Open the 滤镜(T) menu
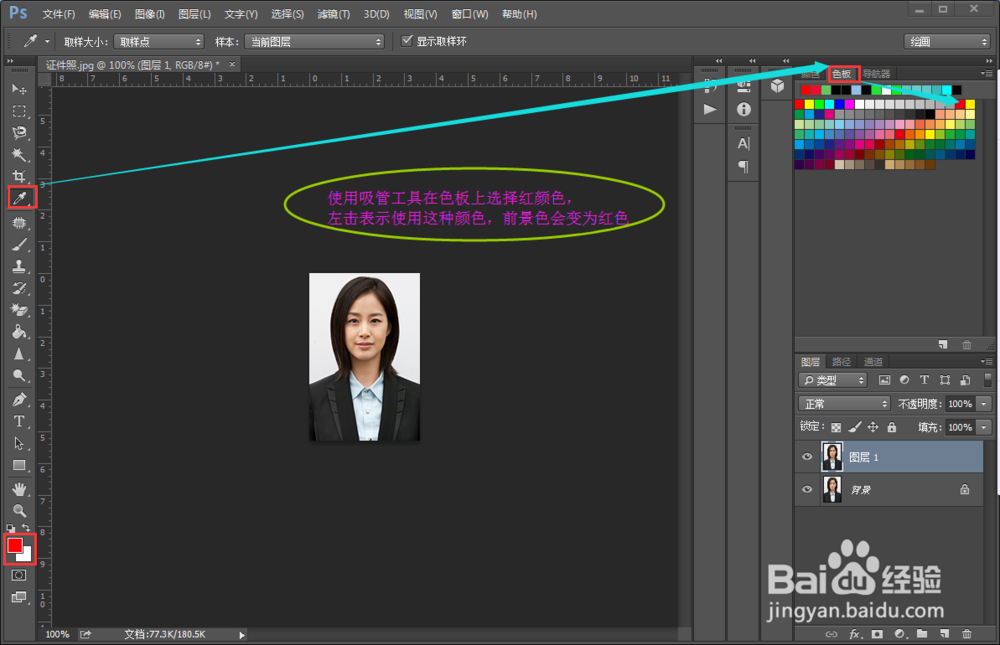The height and width of the screenshot is (645, 1000). 334,14
